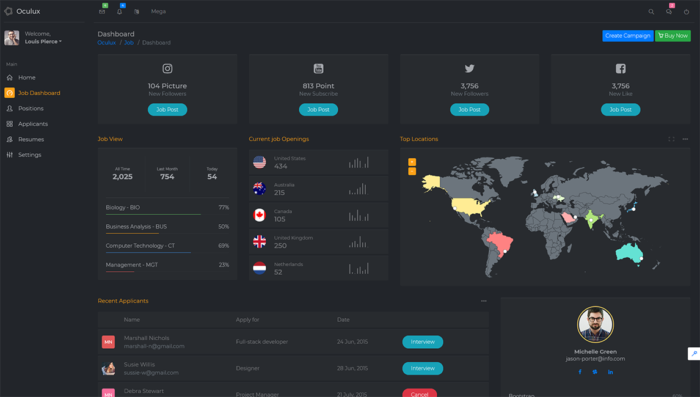The width and height of the screenshot is (700, 397).
Task: Click Job Post under New Like
Action: point(621,110)
